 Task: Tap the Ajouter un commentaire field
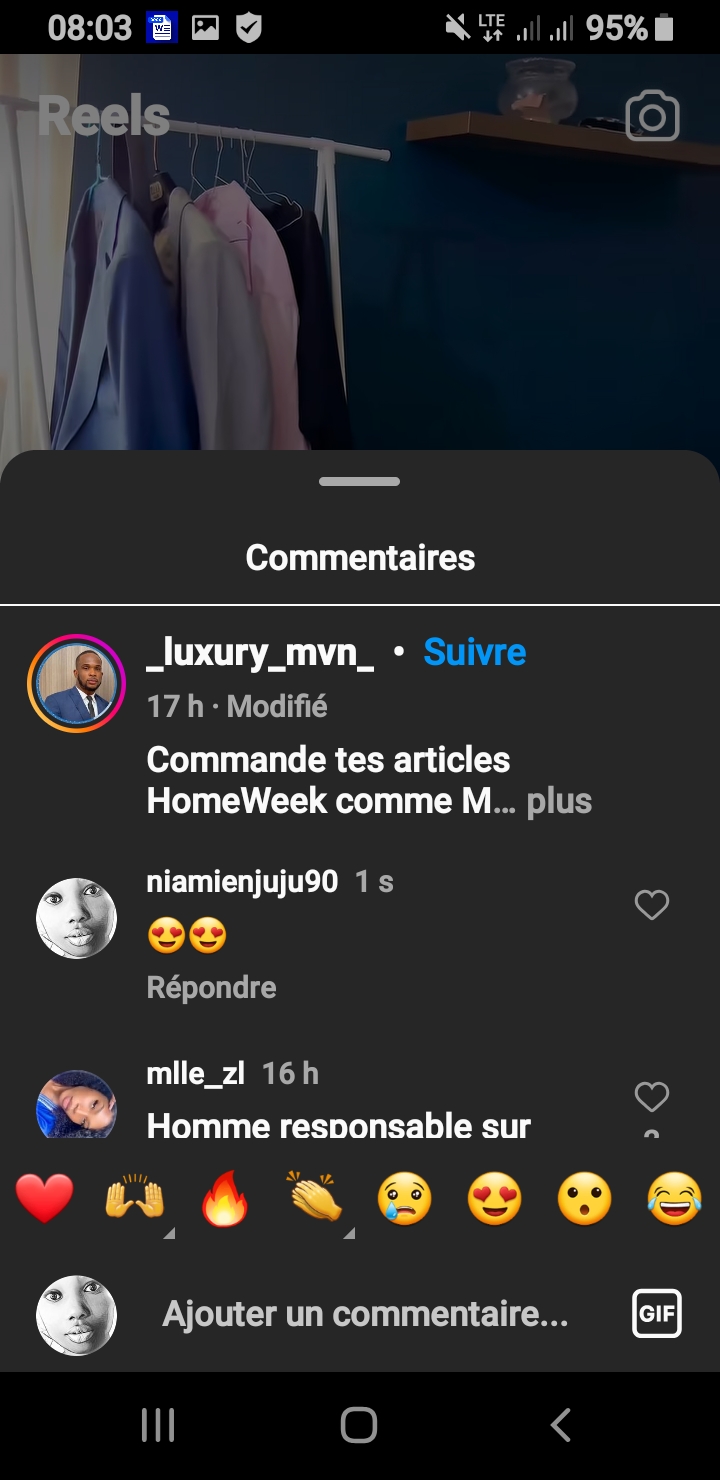[365, 1314]
